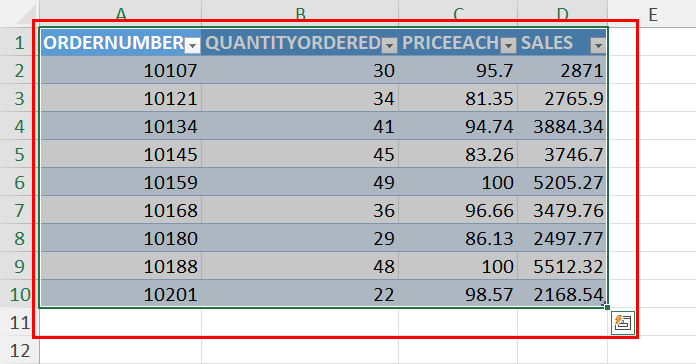Select sales cell showing 2168.54
696x364 pixels.
(562, 293)
